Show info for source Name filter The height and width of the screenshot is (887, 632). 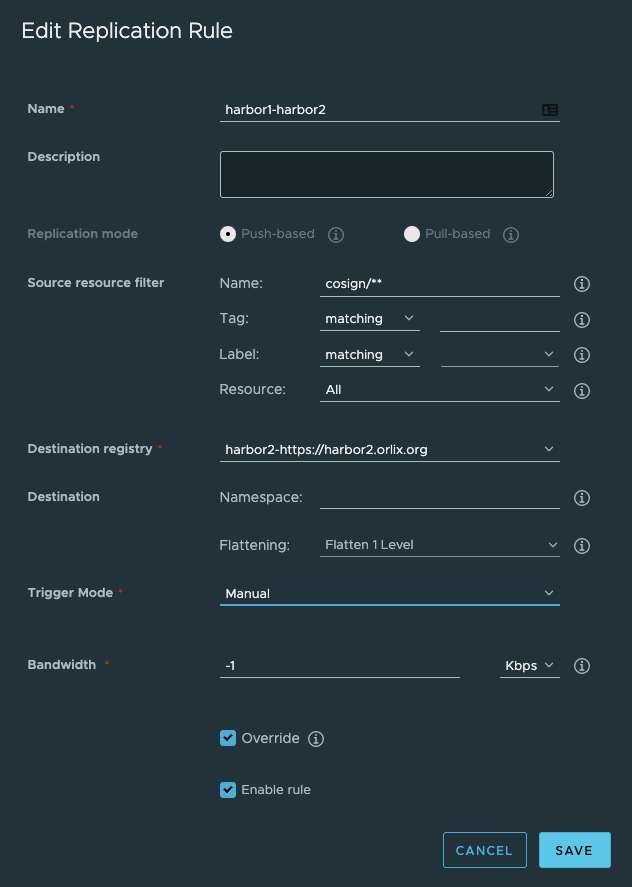[x=581, y=285]
